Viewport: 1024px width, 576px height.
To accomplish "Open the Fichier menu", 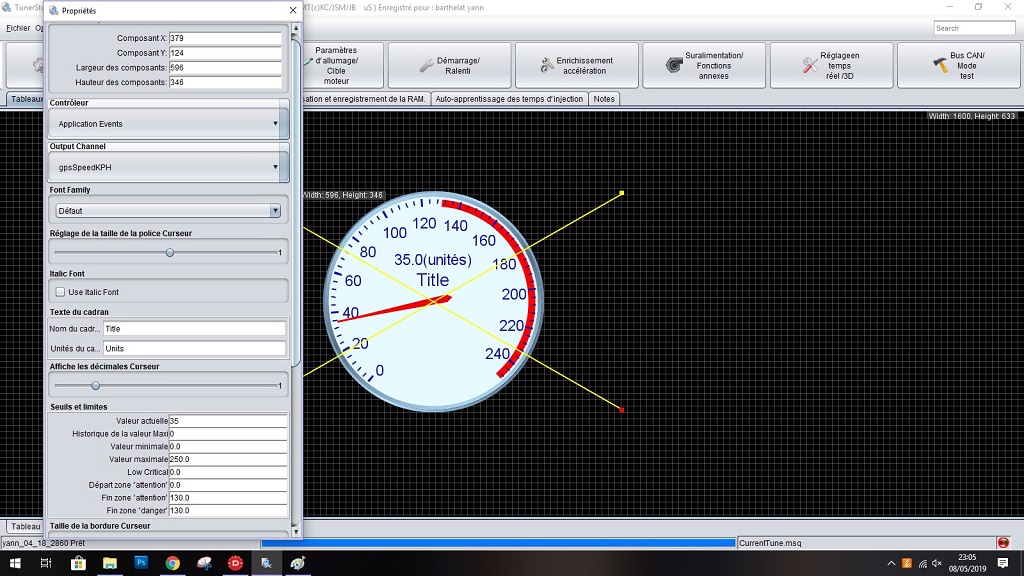I will tap(18, 28).
